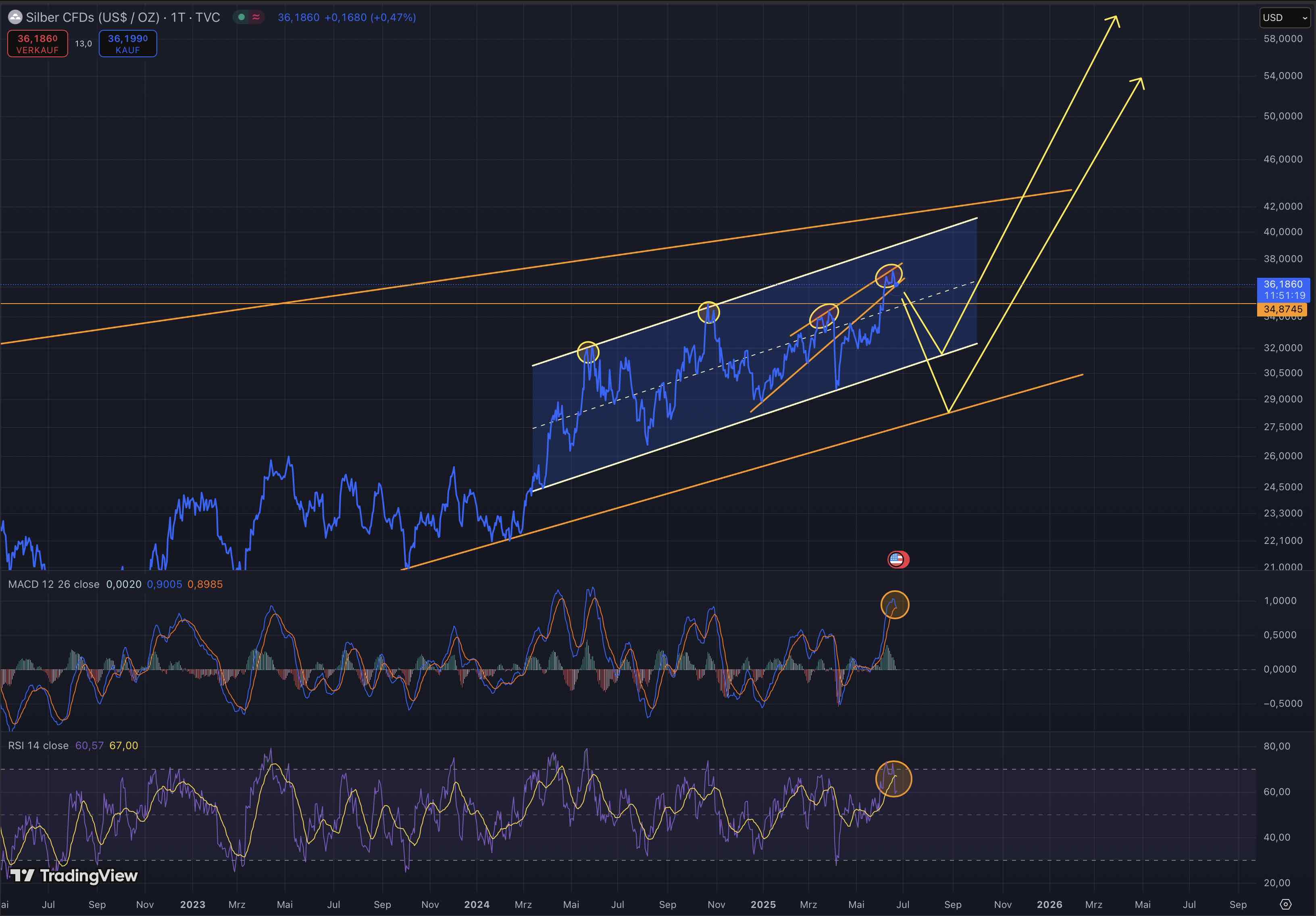The image size is (1316, 916).
Task: Click the 34,8745 orange price label
Action: point(1283,310)
